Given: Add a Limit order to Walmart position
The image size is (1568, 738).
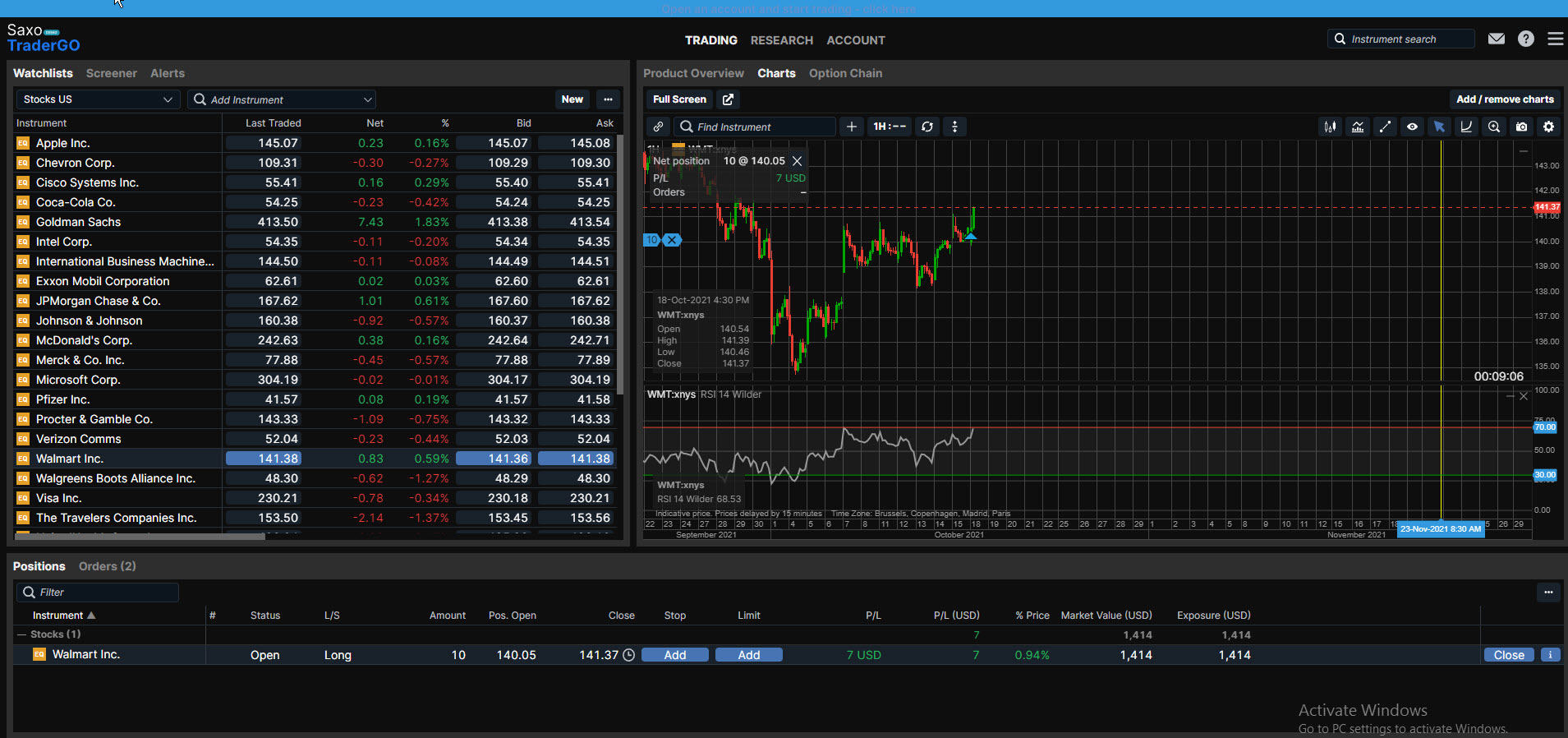Looking at the screenshot, I should tap(749, 655).
